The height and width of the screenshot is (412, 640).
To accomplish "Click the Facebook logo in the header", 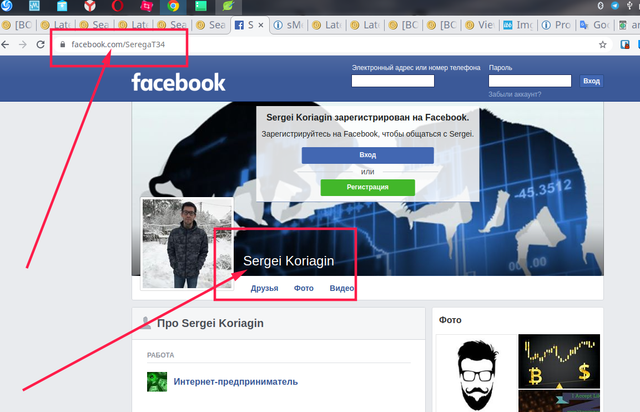I will pos(178,82).
